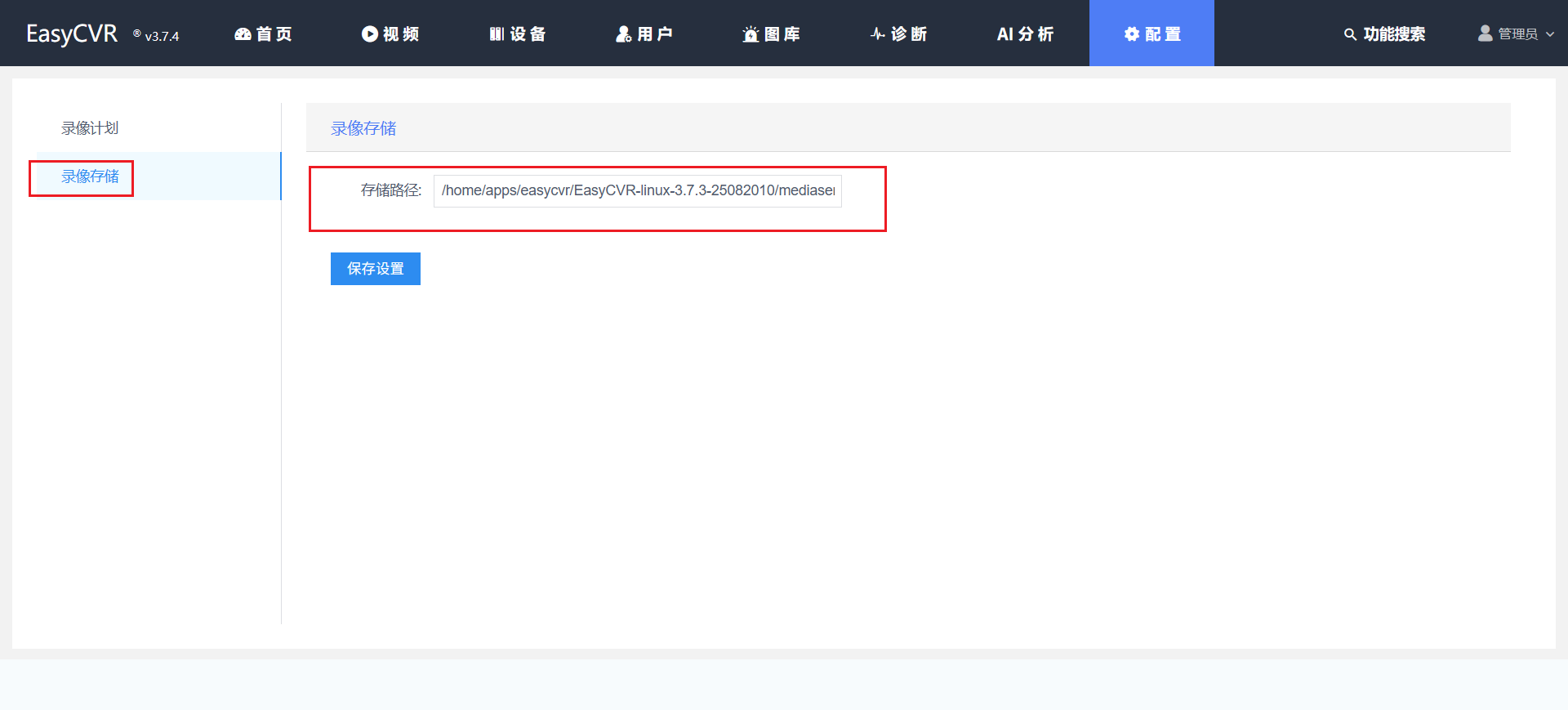Click the v3.7.4 version label
Screen dimensions: 1568x710
point(162,36)
